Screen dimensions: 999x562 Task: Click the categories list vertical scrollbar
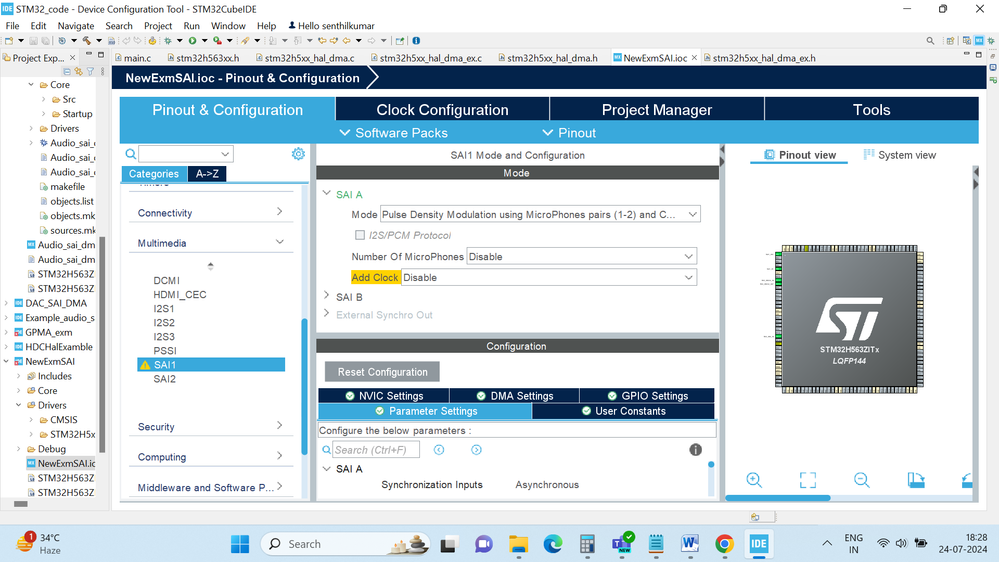click(305, 385)
